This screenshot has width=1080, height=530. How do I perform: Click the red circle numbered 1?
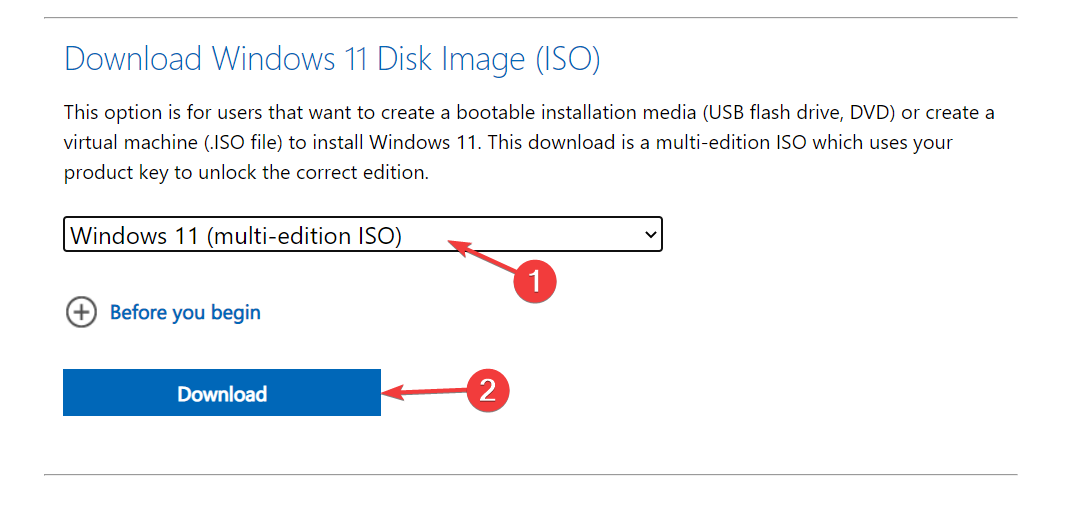(533, 281)
